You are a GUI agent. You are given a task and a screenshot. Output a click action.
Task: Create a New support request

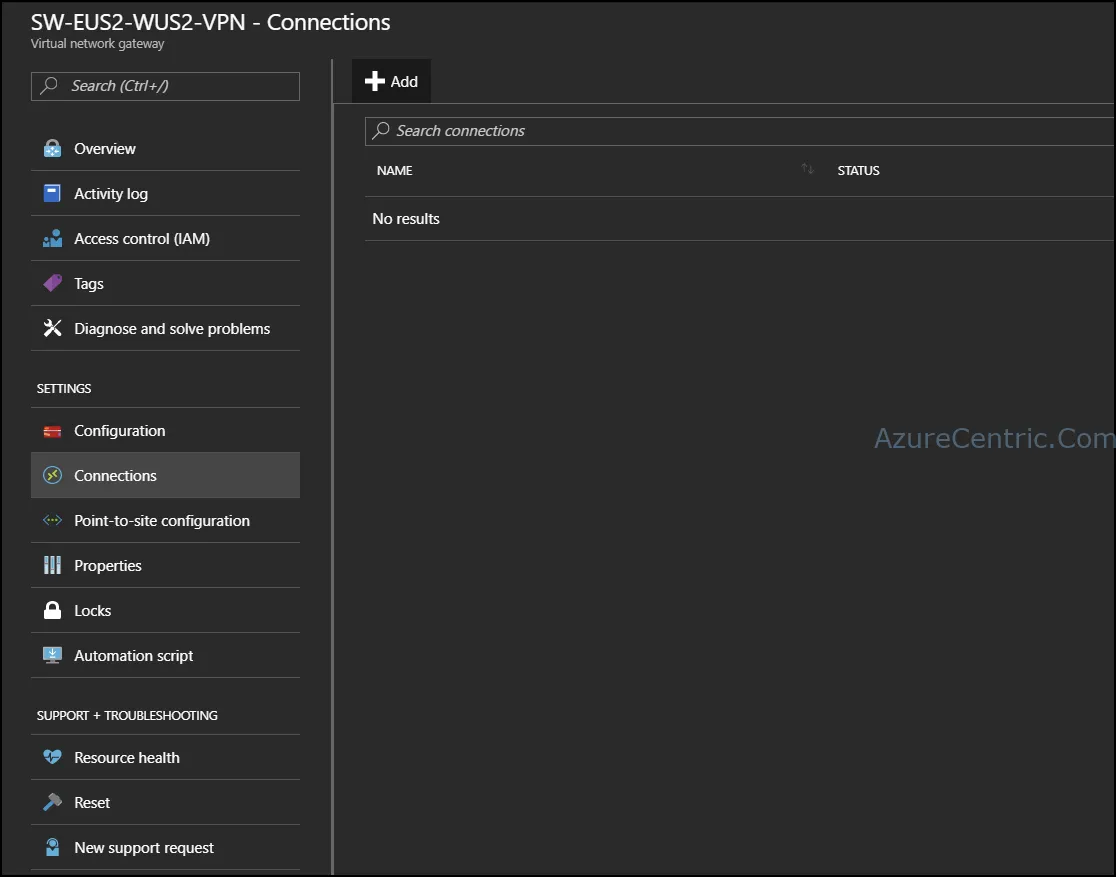[165, 847]
